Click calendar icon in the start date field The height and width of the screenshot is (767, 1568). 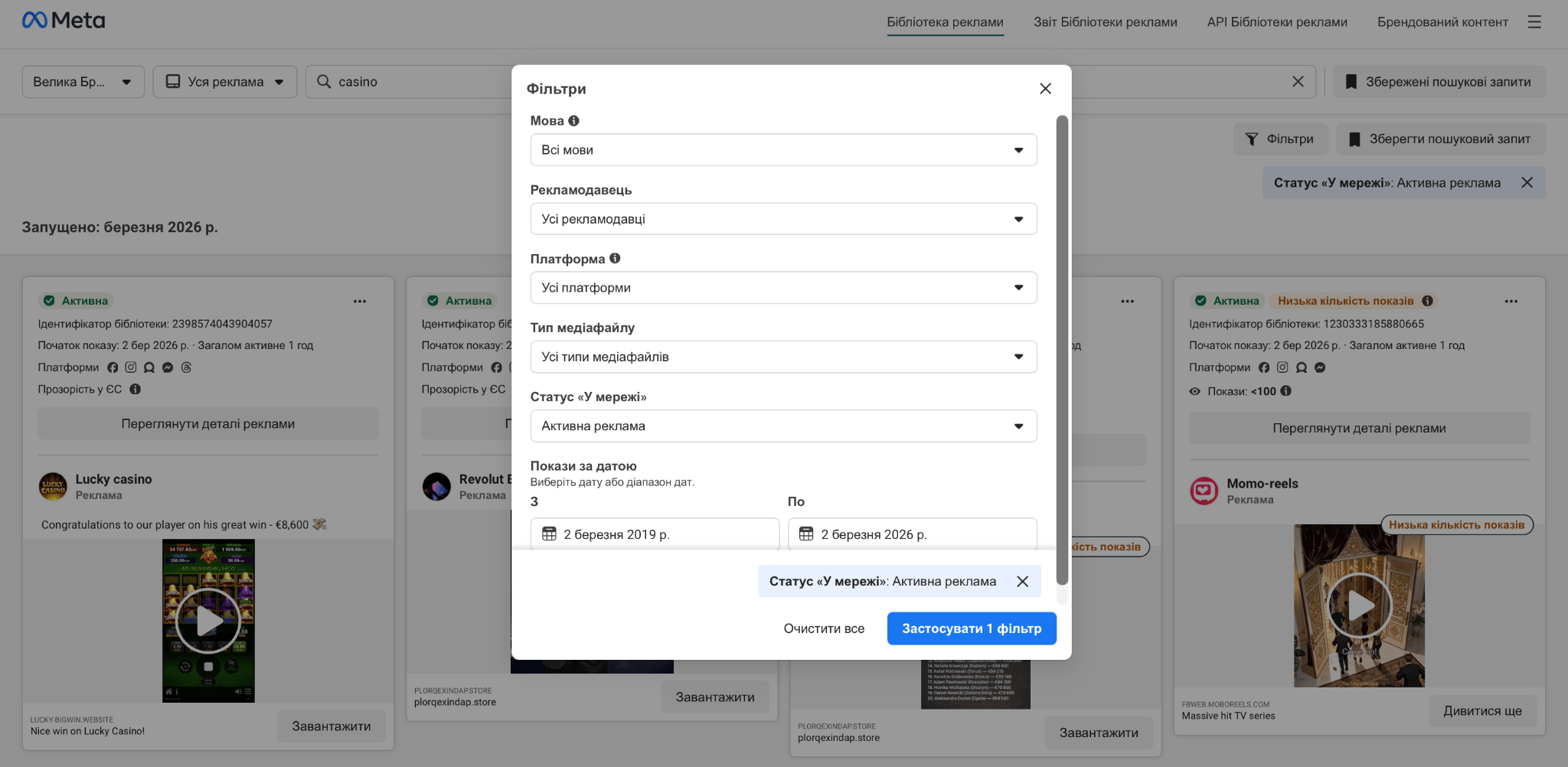pos(549,534)
